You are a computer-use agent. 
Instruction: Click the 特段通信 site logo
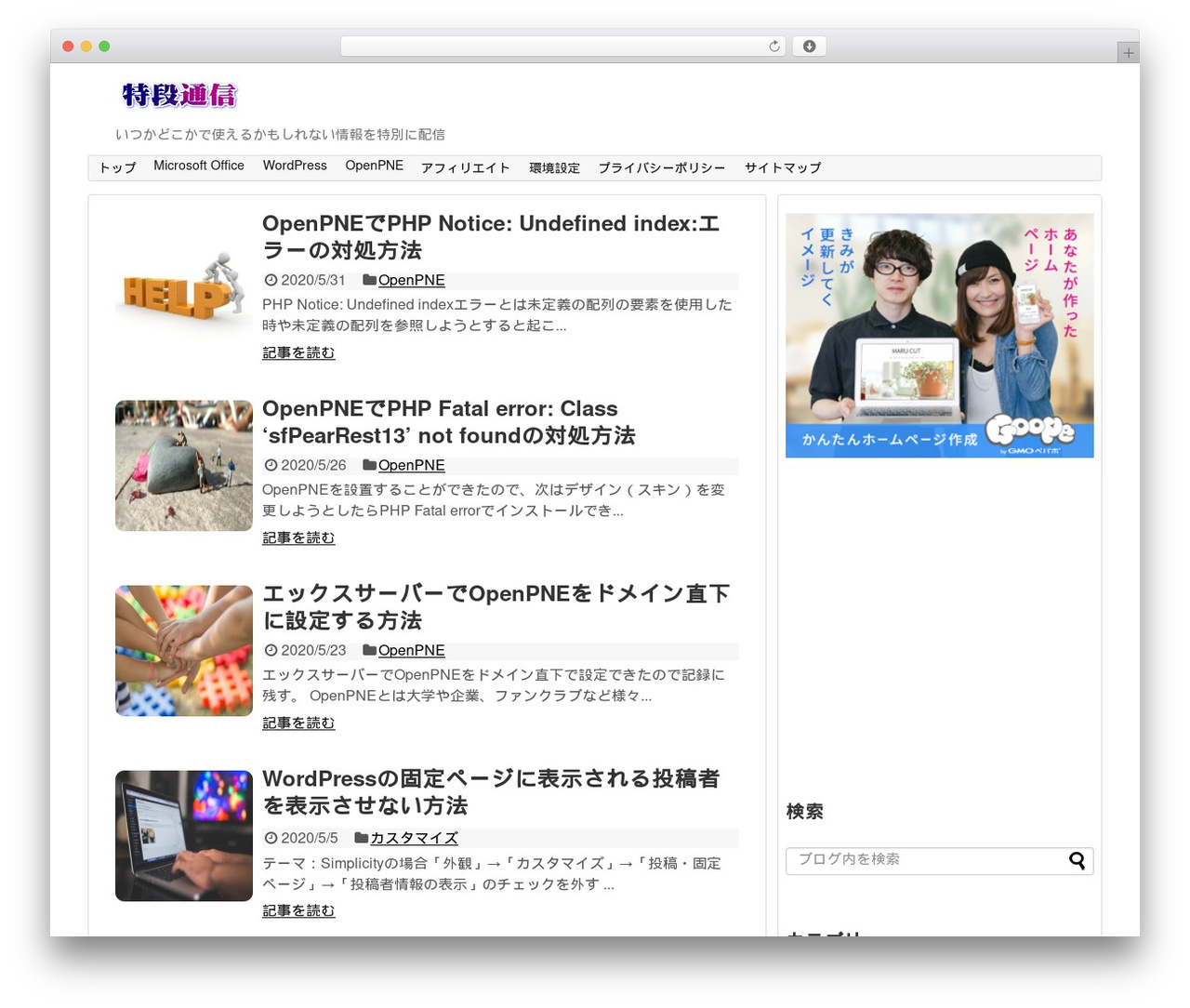pyautogui.click(x=178, y=95)
